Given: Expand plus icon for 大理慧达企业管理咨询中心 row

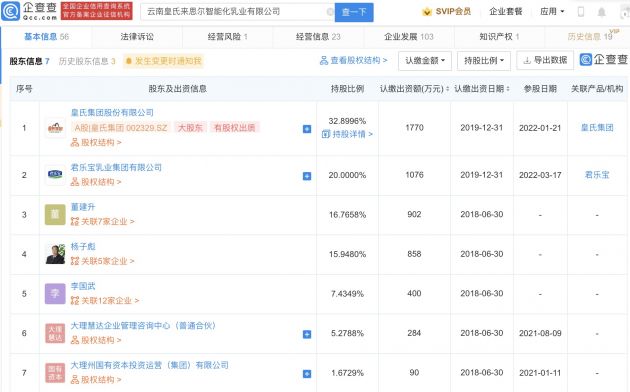Looking at the screenshot, I should 307,334.
